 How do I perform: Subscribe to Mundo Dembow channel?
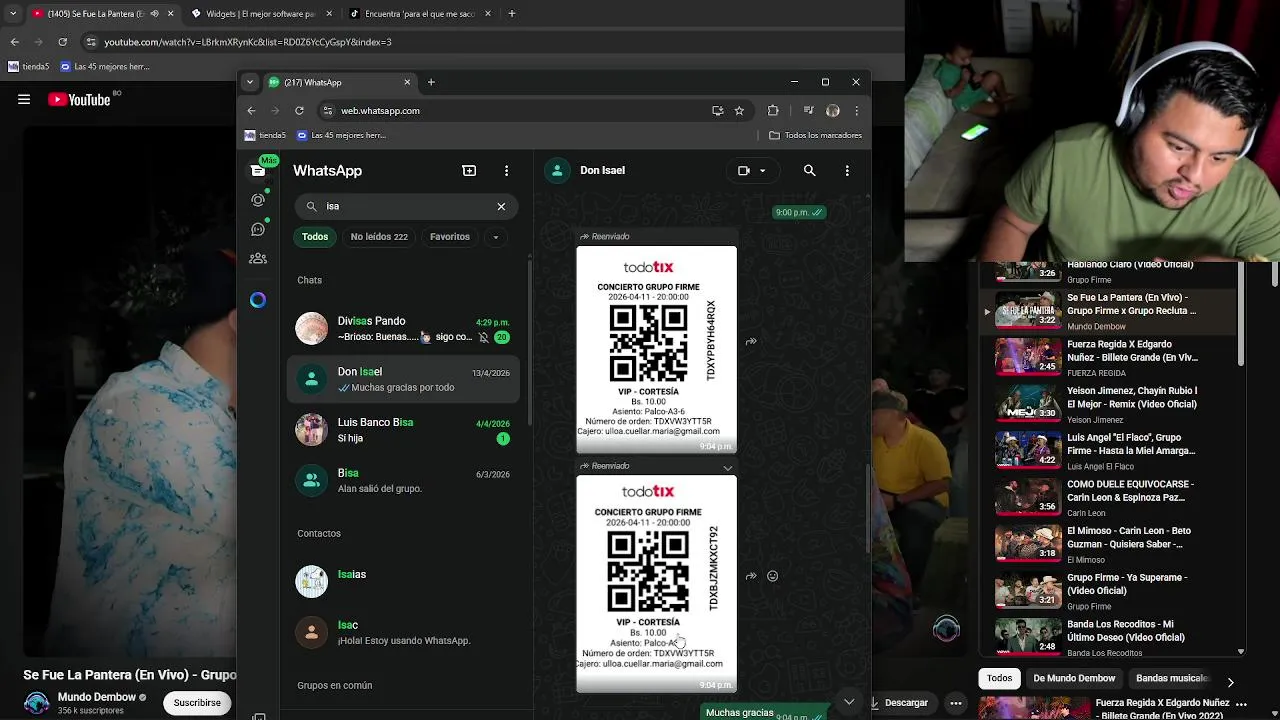[197, 703]
